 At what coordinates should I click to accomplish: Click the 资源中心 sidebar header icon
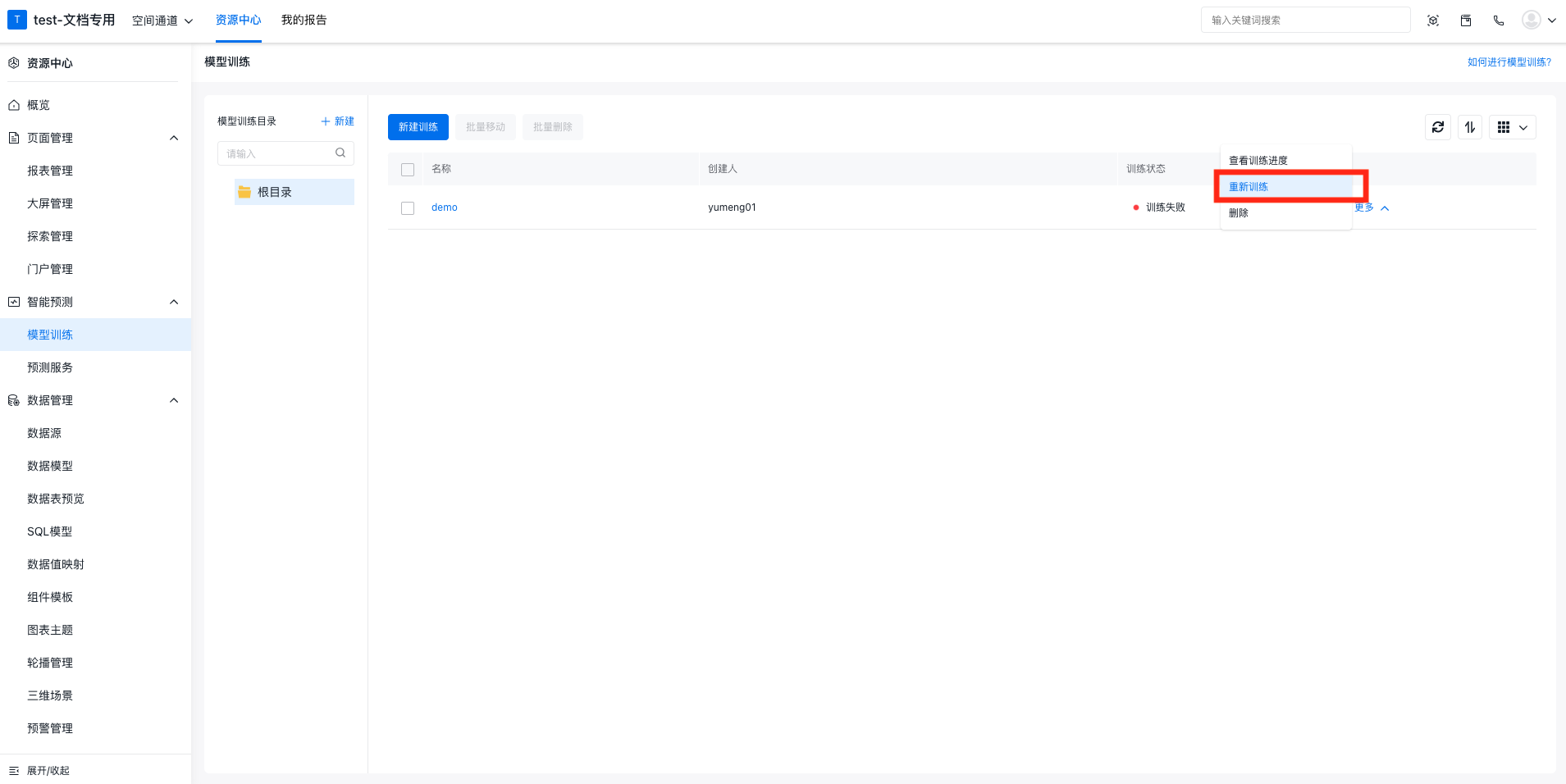tap(14, 63)
